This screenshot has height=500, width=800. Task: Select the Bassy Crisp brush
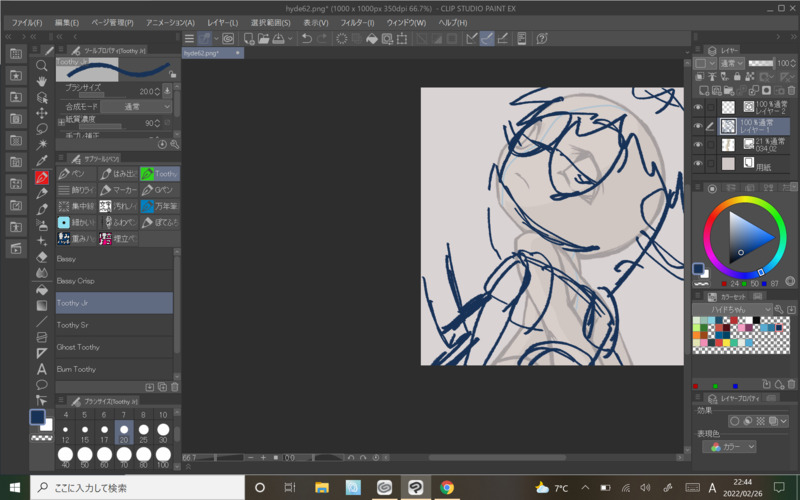[x=114, y=281]
